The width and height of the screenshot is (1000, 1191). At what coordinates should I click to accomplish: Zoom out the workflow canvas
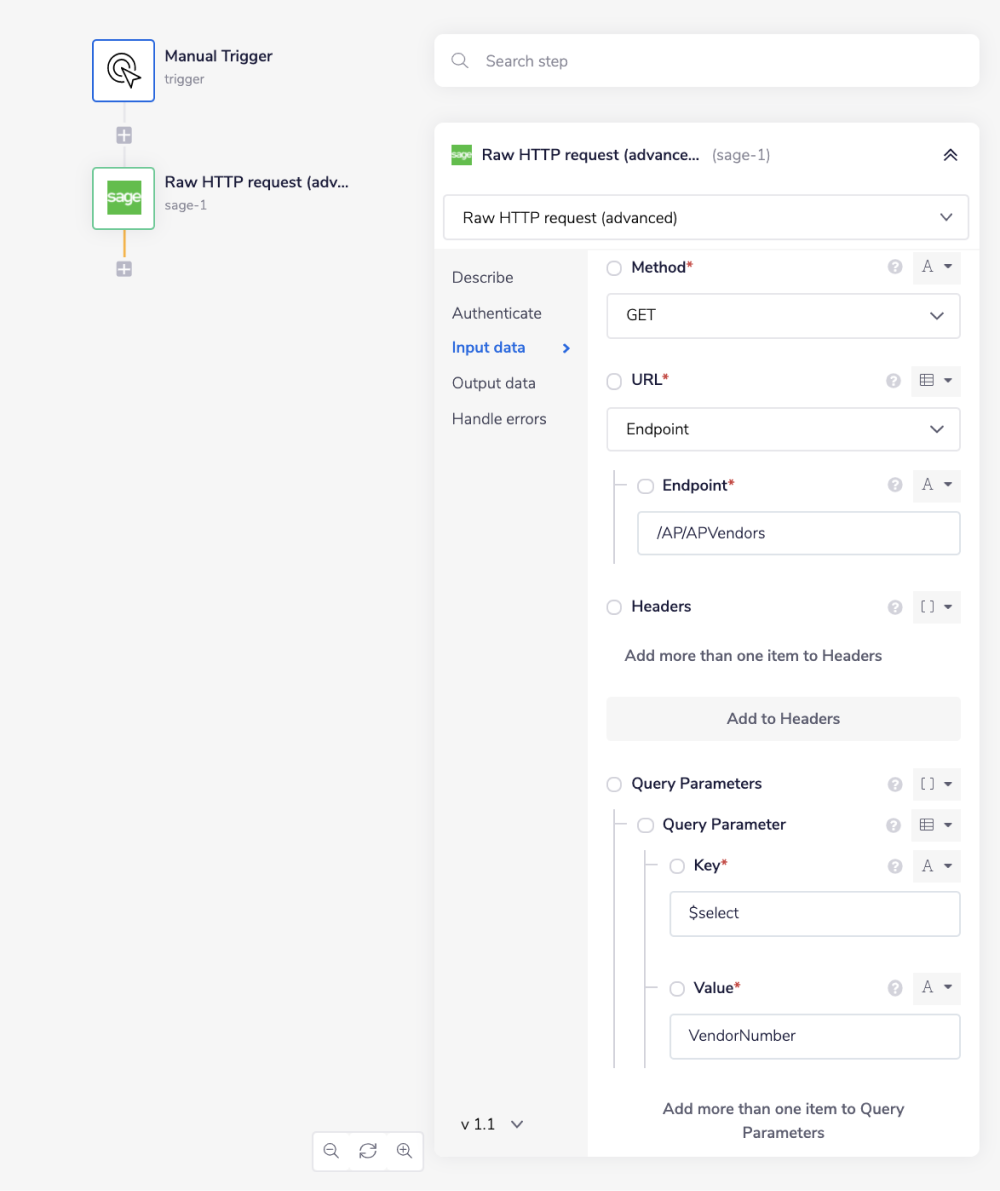coord(331,1151)
